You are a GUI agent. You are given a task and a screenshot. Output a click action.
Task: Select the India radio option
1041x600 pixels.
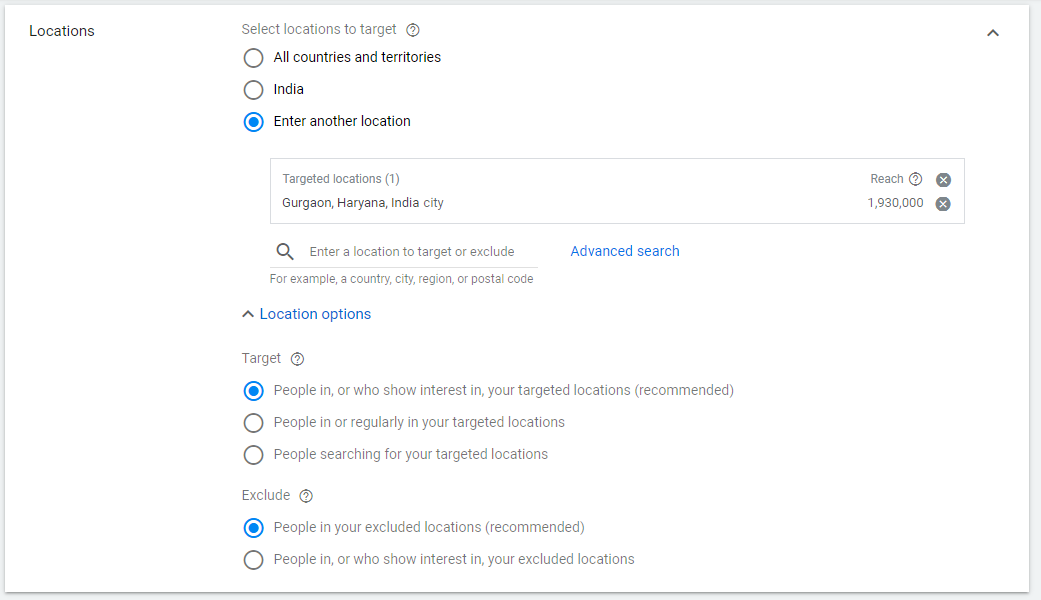[x=254, y=90]
